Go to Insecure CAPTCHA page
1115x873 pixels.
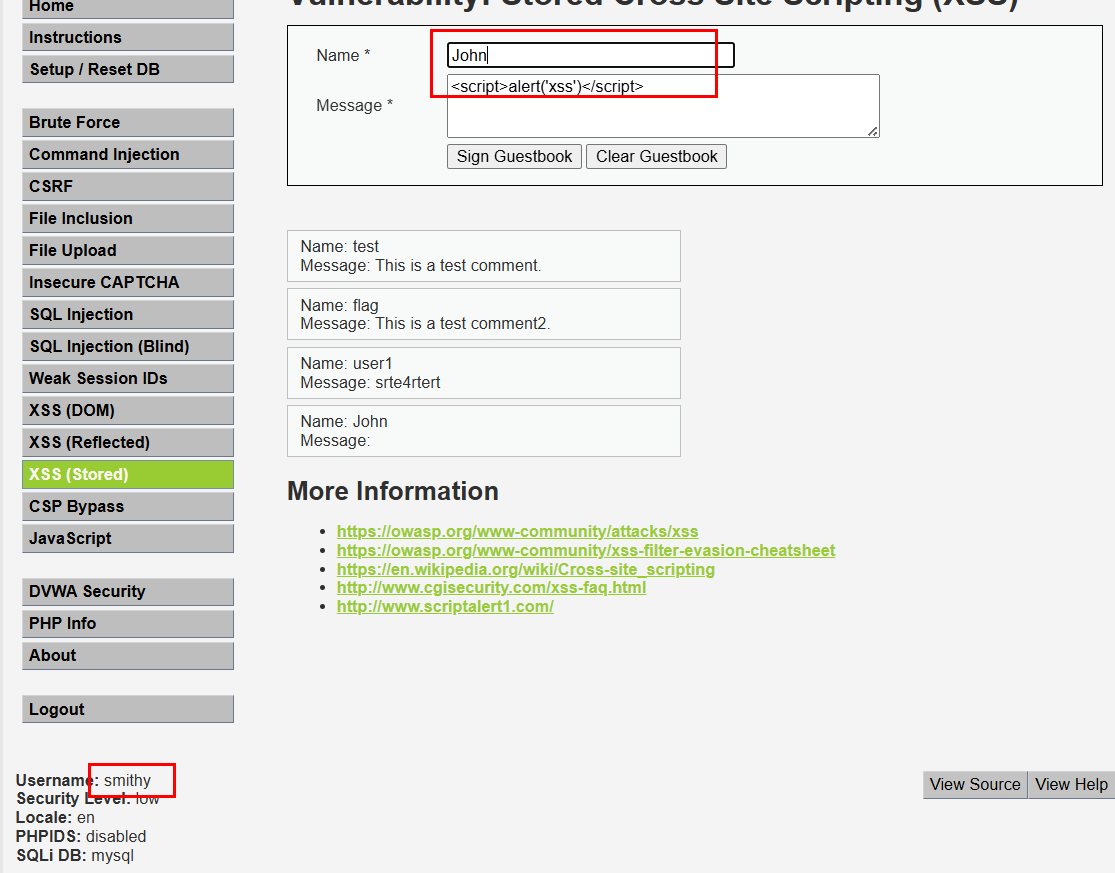(128, 282)
